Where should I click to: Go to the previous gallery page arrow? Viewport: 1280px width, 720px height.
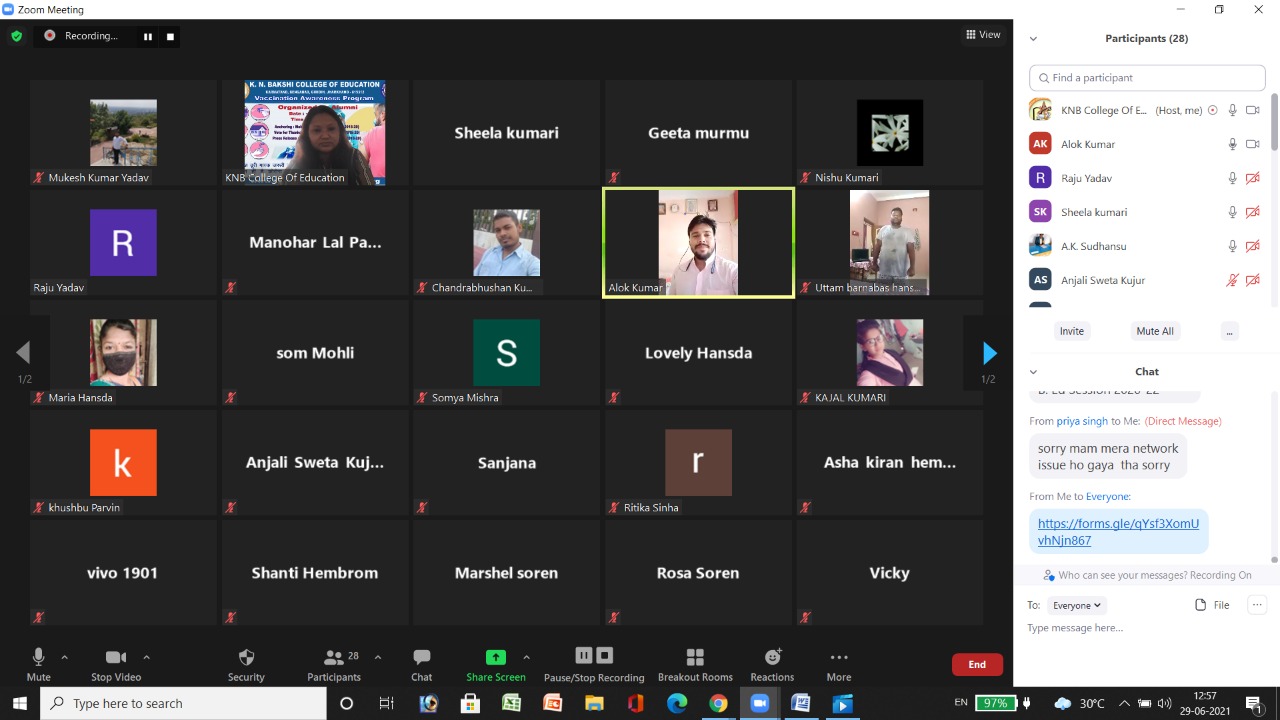pyautogui.click(x=23, y=352)
